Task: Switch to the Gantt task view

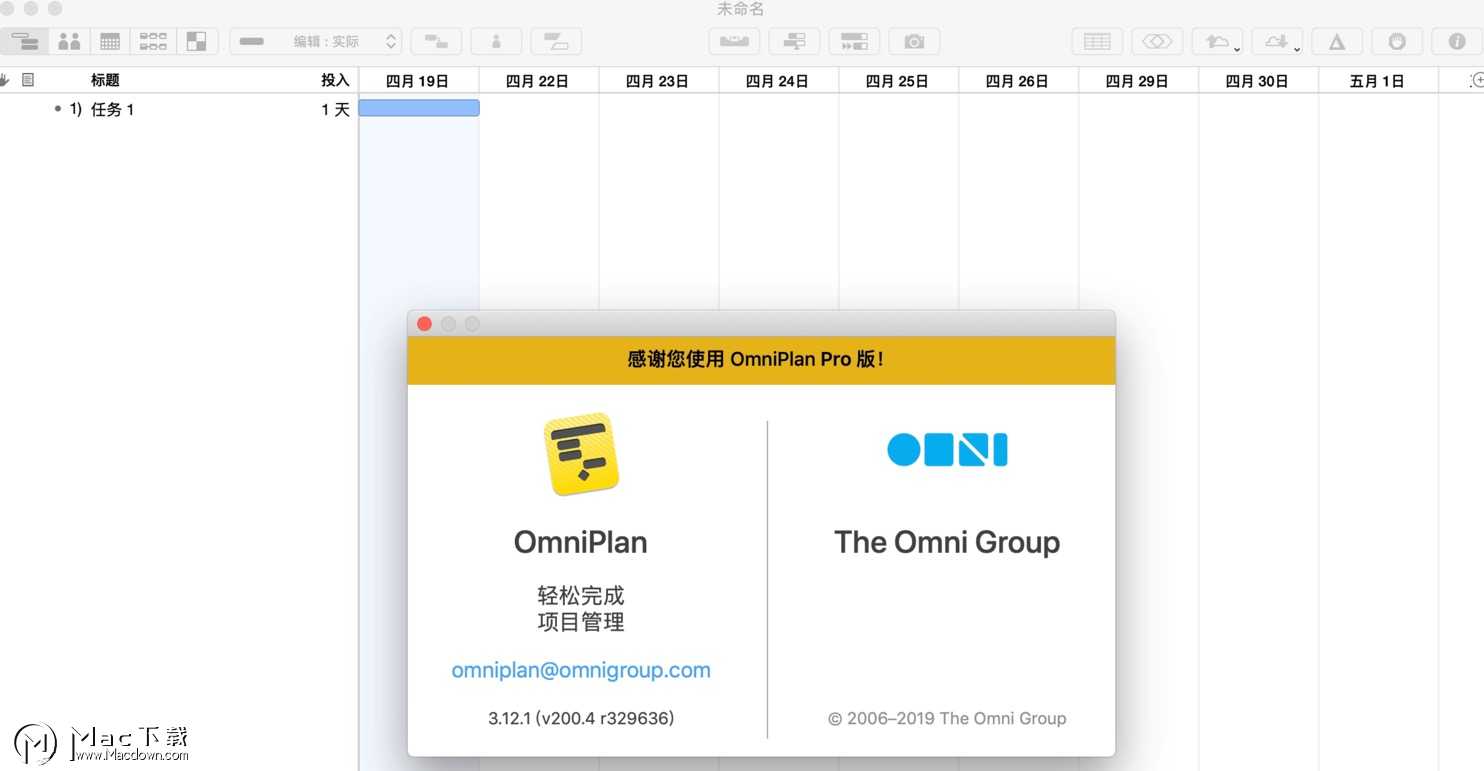Action: click(x=26, y=41)
